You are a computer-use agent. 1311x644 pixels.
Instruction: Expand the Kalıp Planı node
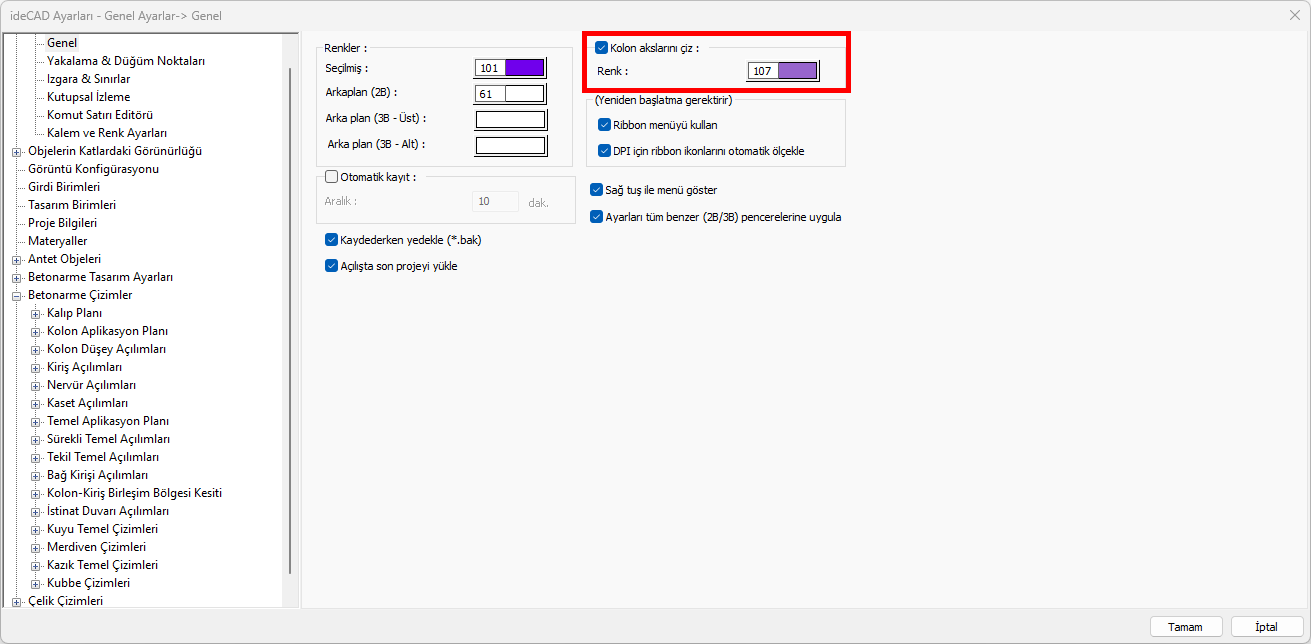[x=35, y=314]
